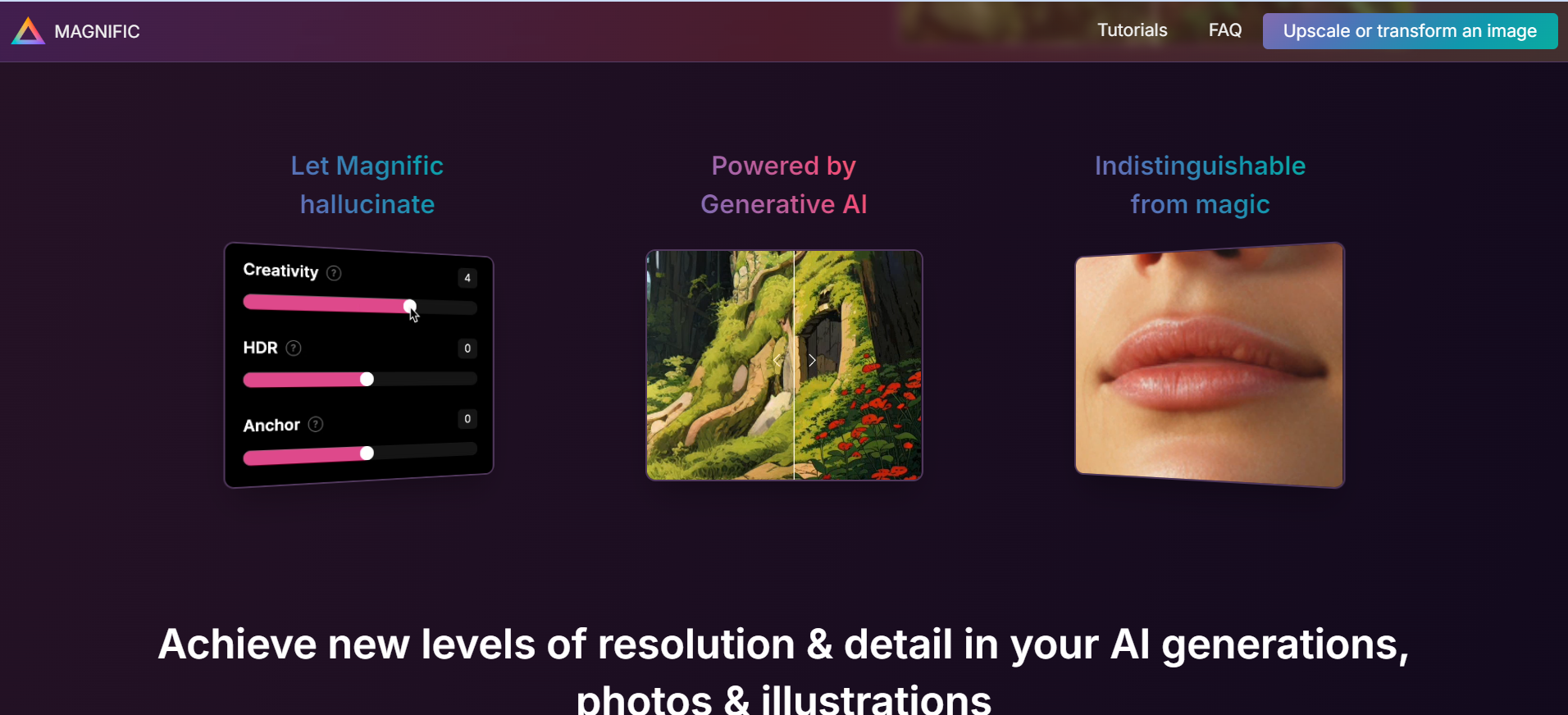Click the MAGNIFIC brand name link
1568x715 pixels.
click(x=97, y=31)
